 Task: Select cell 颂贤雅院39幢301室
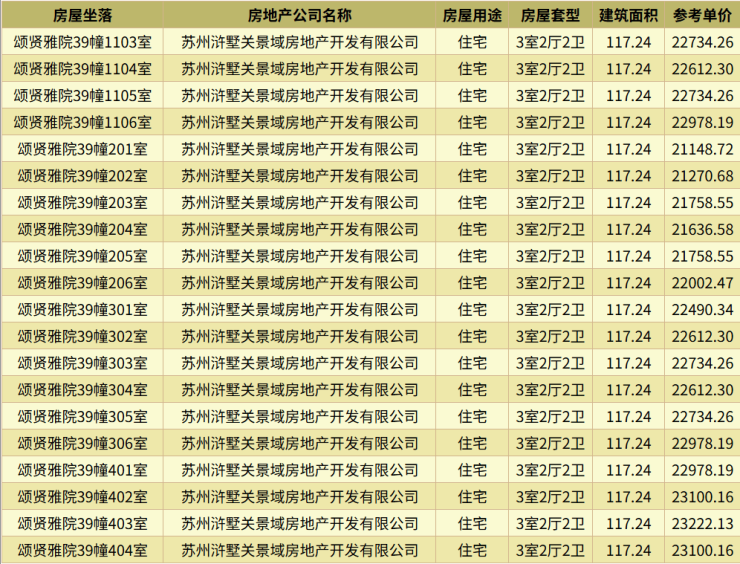(83, 310)
